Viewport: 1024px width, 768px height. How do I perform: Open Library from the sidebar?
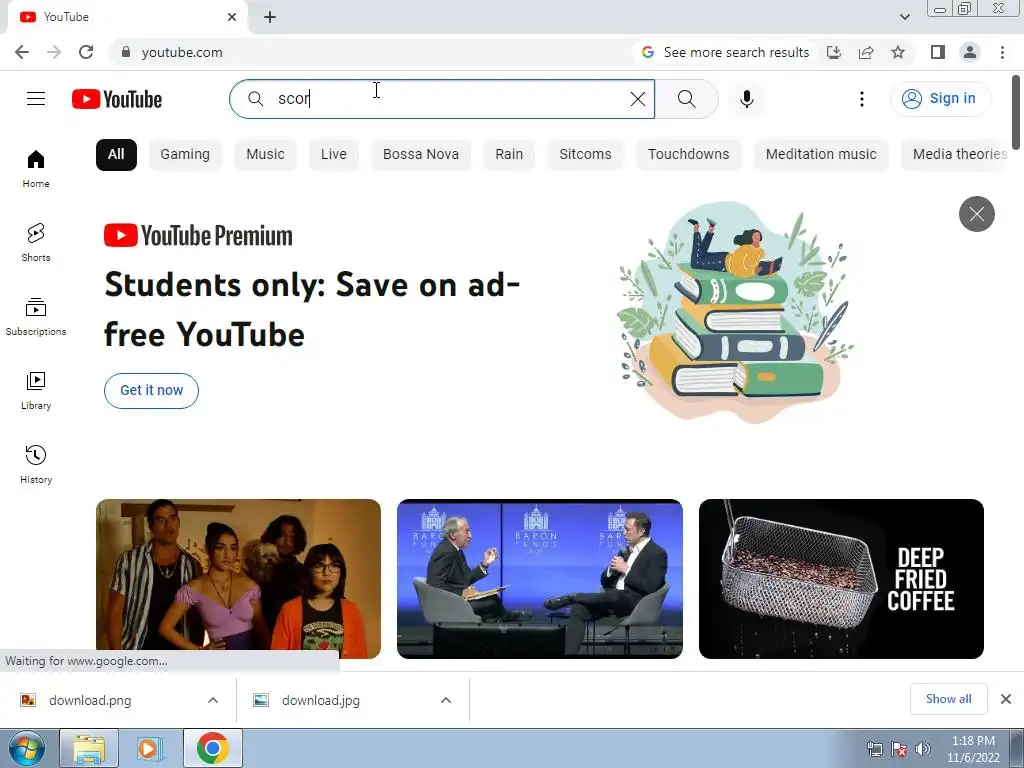pos(36,391)
